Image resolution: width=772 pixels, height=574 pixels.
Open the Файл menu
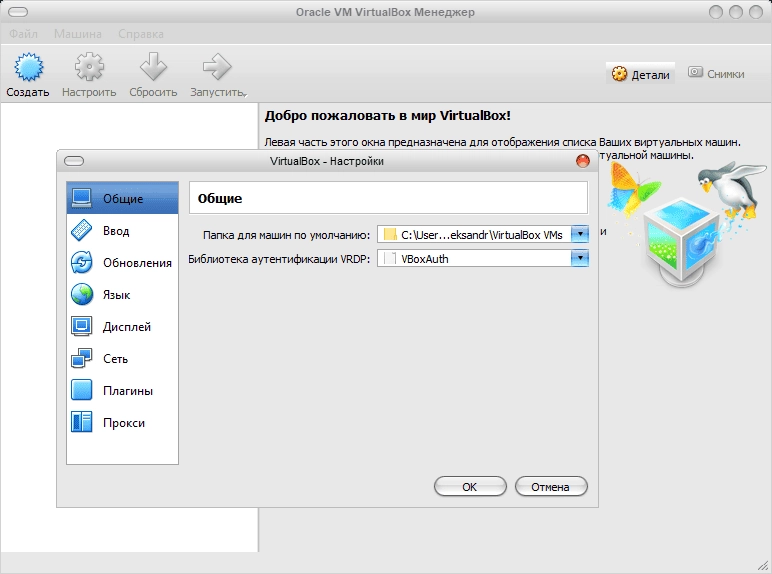coord(23,34)
